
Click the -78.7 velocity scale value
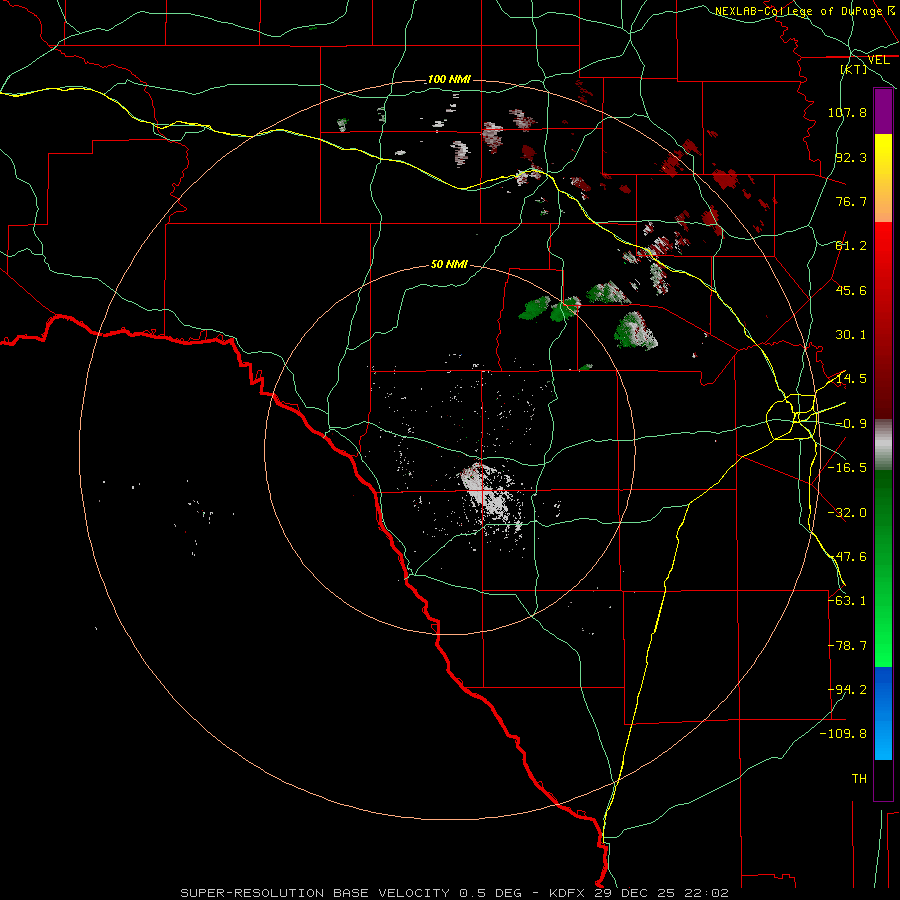point(847,646)
